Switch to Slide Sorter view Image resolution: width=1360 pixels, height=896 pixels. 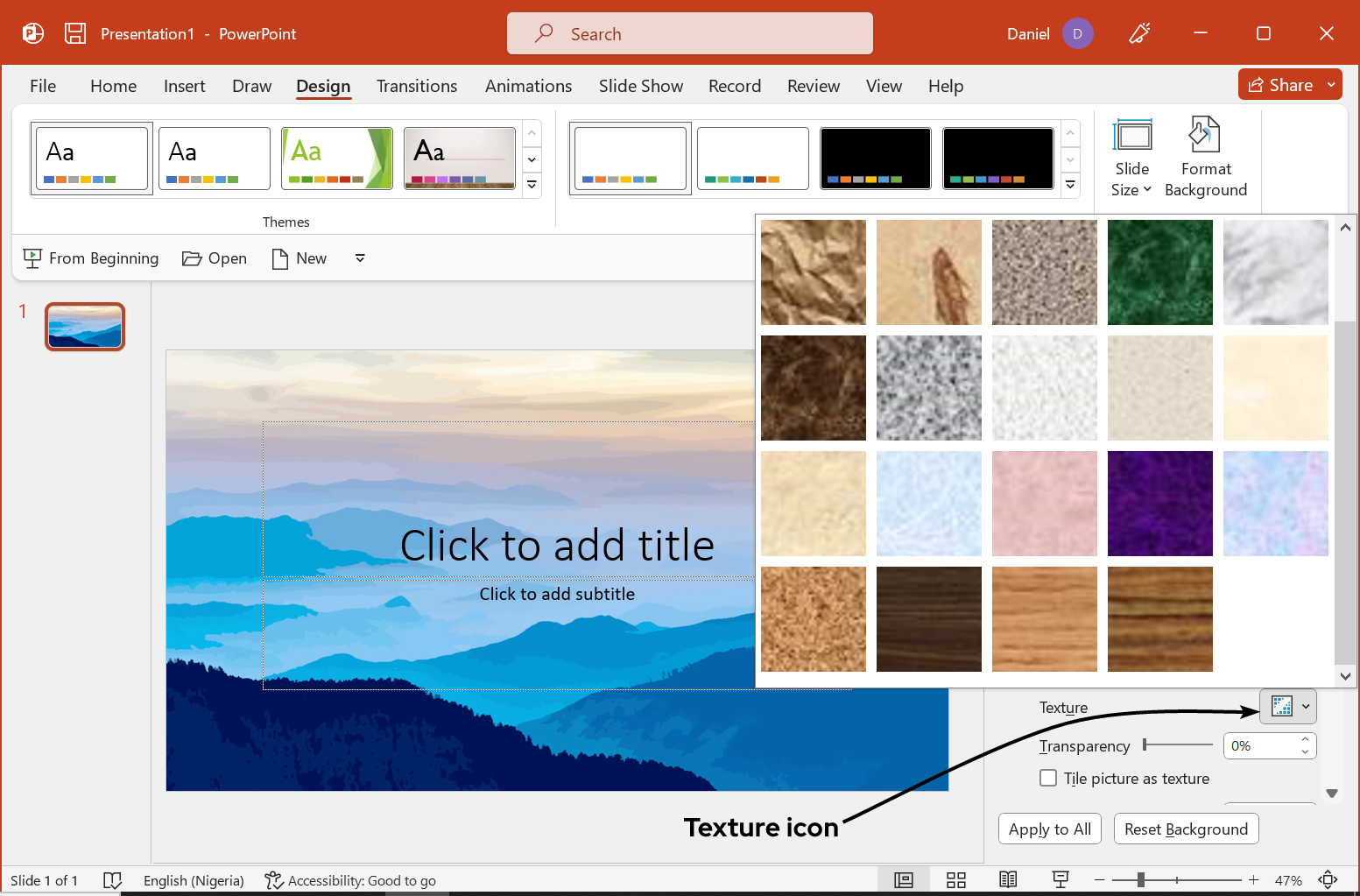(956, 879)
